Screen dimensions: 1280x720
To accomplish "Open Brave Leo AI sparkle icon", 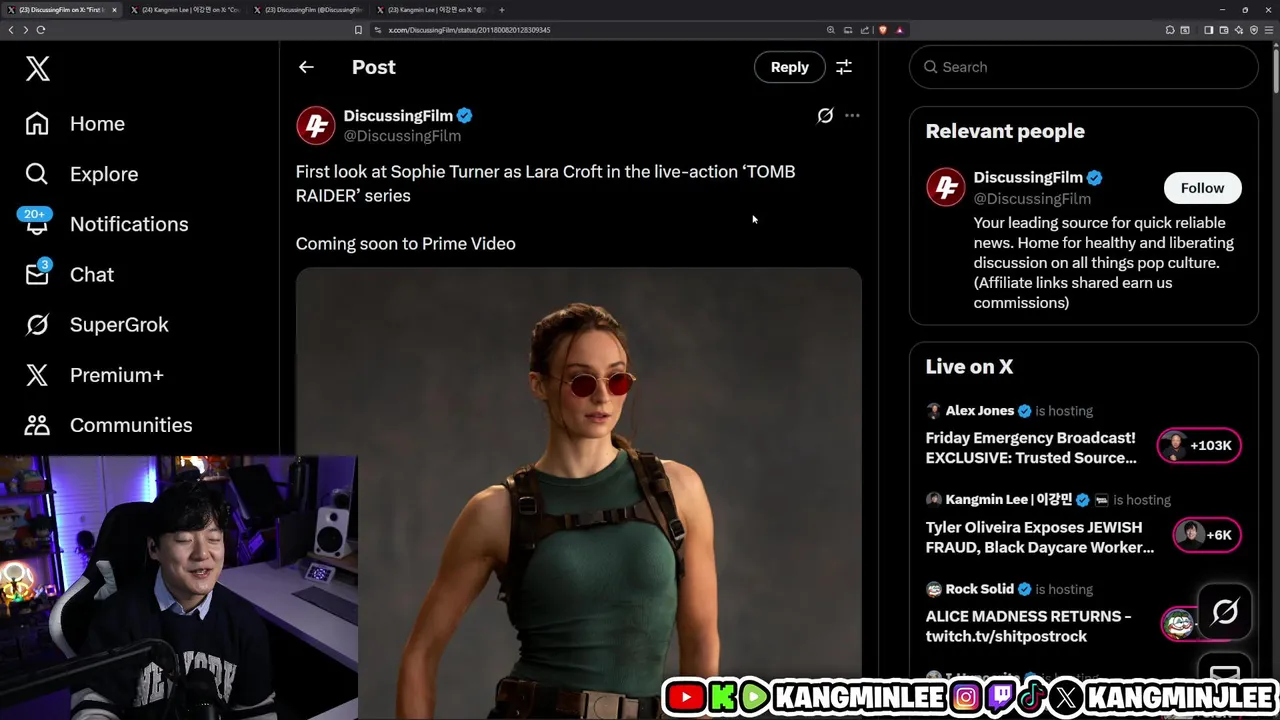I will pos(1238,30).
